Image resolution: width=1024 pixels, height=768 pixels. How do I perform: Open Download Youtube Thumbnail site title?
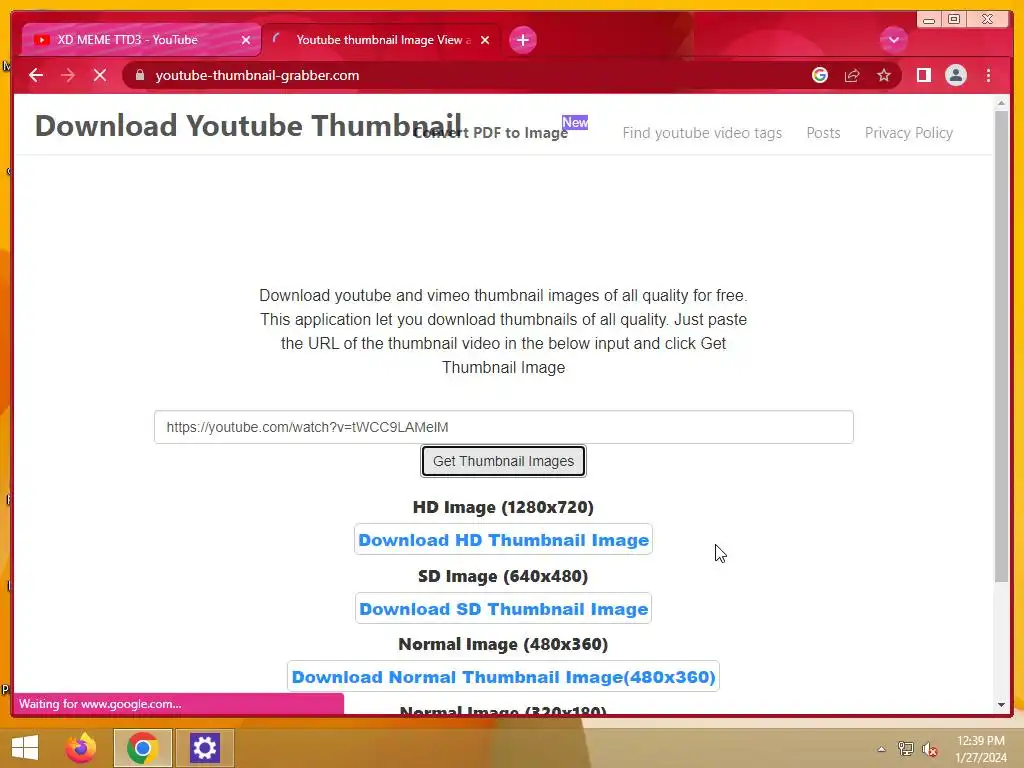point(248,125)
